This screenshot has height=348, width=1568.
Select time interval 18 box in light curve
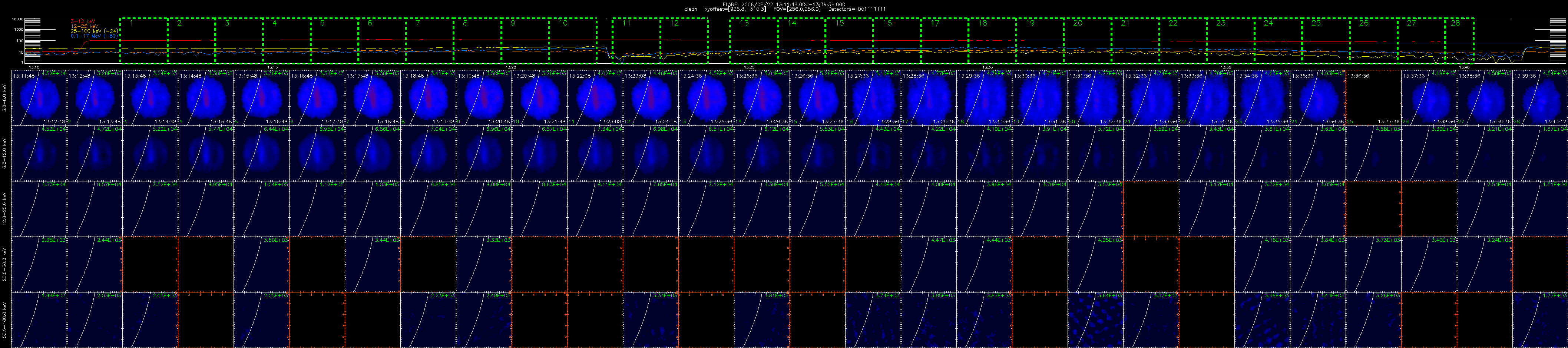point(992,40)
